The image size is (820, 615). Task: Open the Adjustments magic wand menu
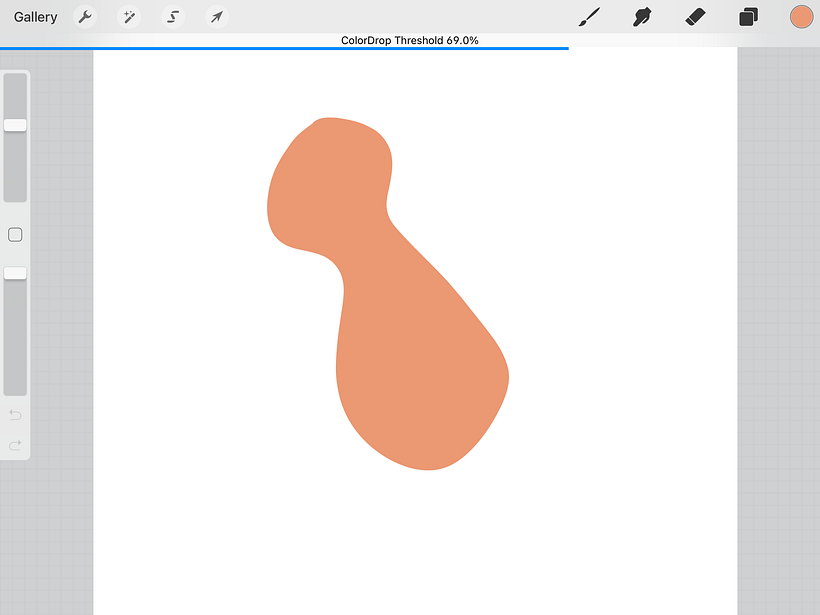[x=129, y=17]
